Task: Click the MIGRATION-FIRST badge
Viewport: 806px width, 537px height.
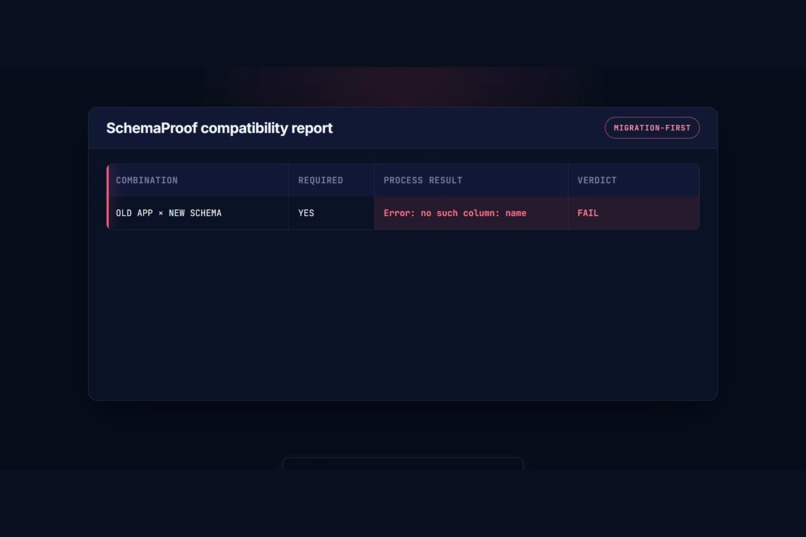Action: pyautogui.click(x=652, y=128)
